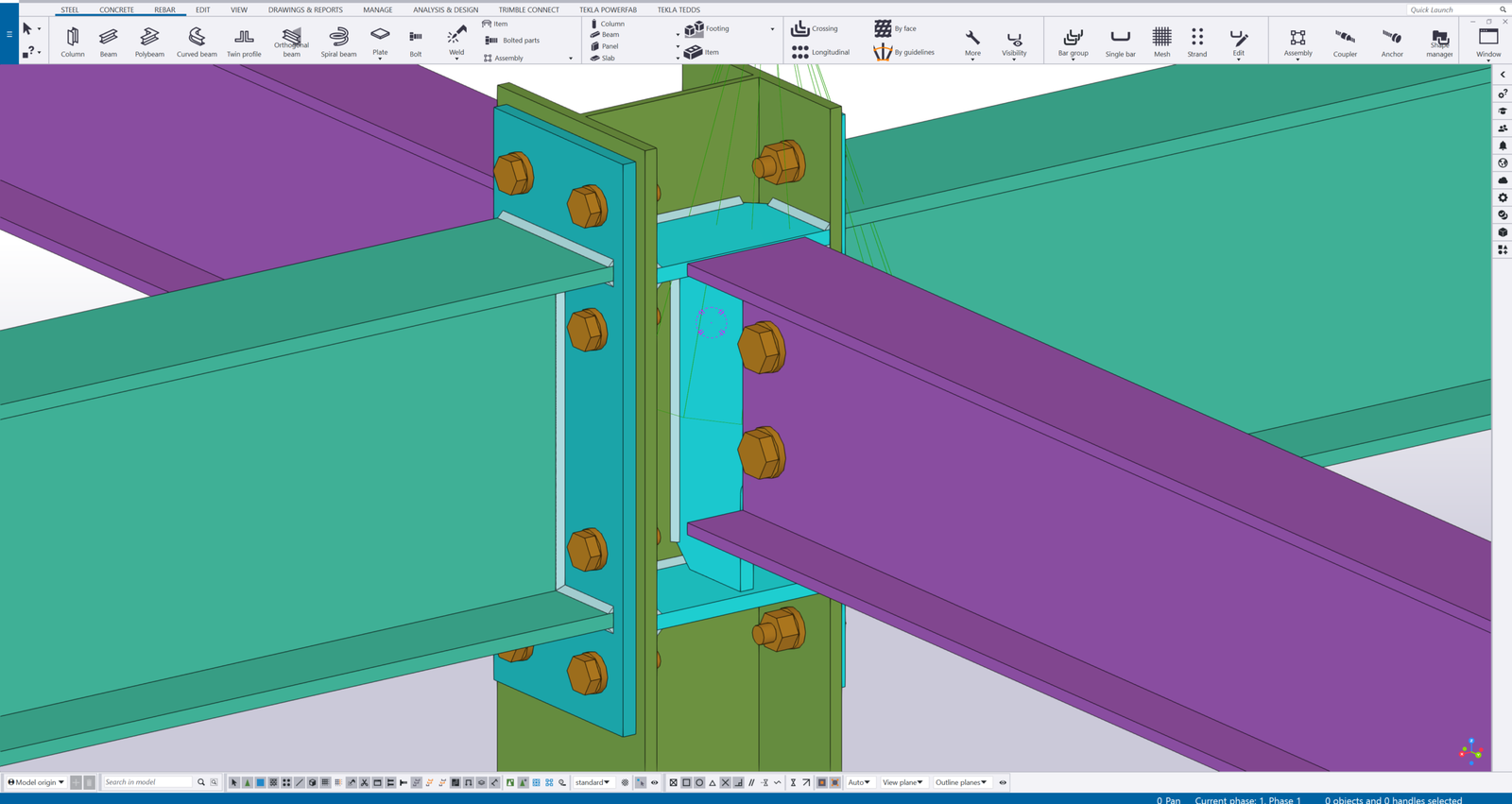Screen dimensions: 1512x804
Task: Select the Single bar rebar tool
Action: click(x=1121, y=42)
